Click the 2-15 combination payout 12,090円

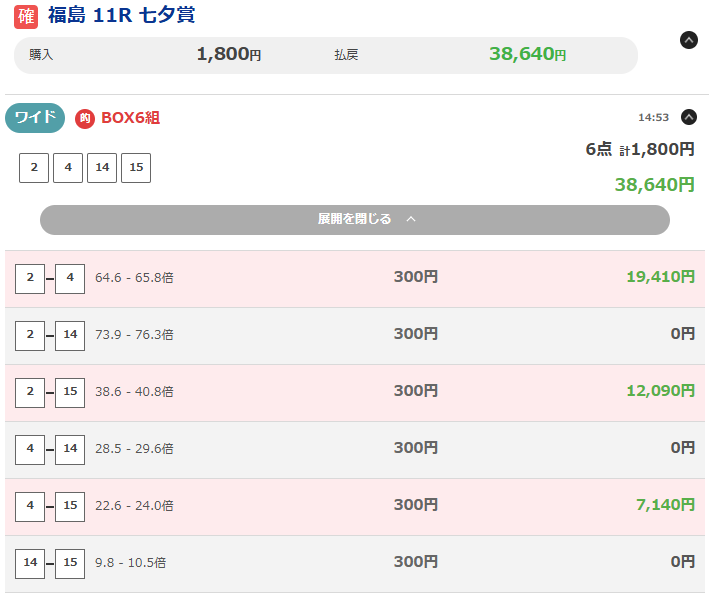tap(660, 391)
